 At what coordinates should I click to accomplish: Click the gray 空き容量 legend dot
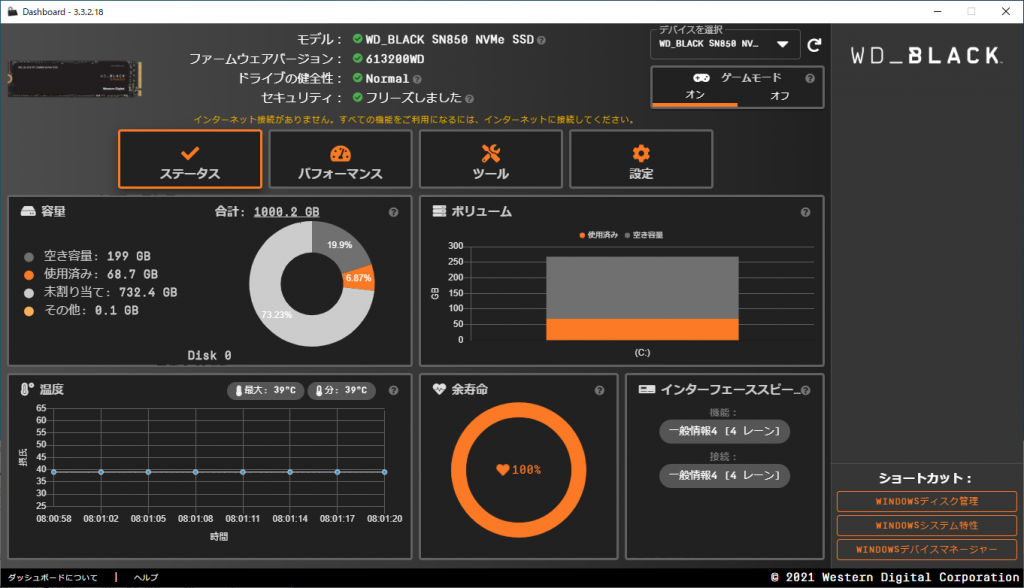(x=29, y=257)
